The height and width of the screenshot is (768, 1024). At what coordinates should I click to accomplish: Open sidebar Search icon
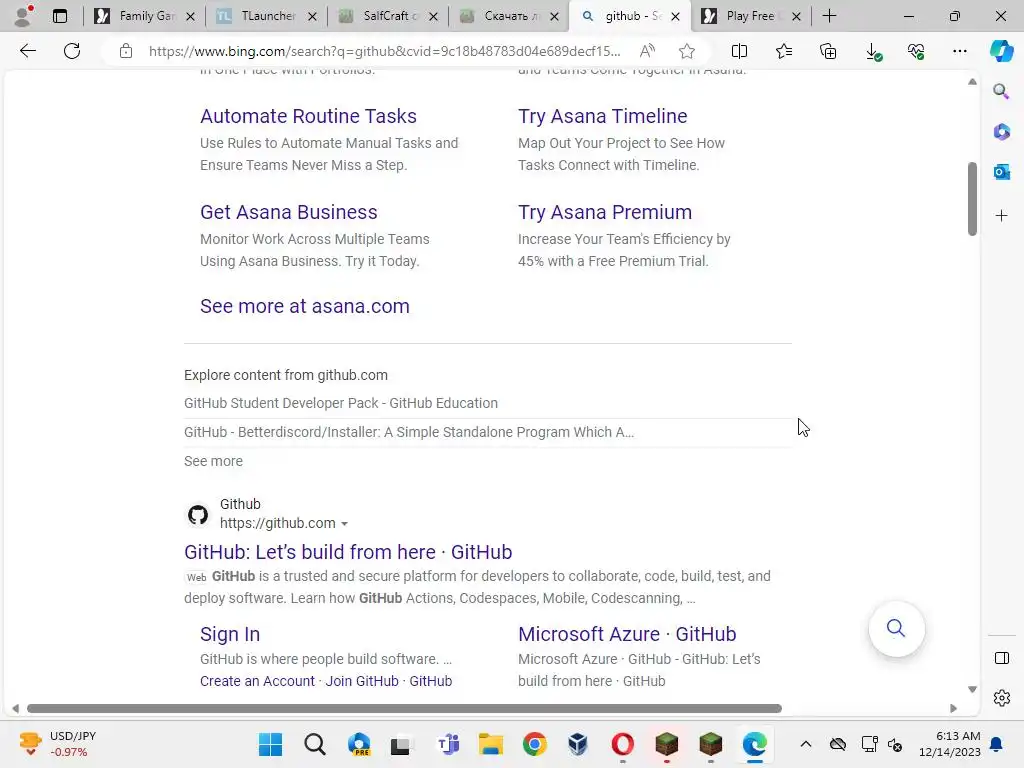[1001, 91]
